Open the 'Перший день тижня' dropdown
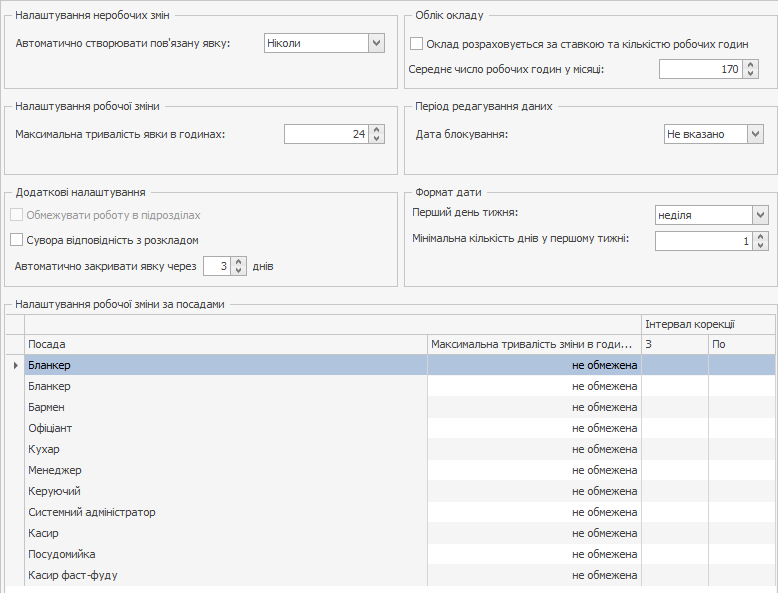778x593 pixels. [x=760, y=215]
